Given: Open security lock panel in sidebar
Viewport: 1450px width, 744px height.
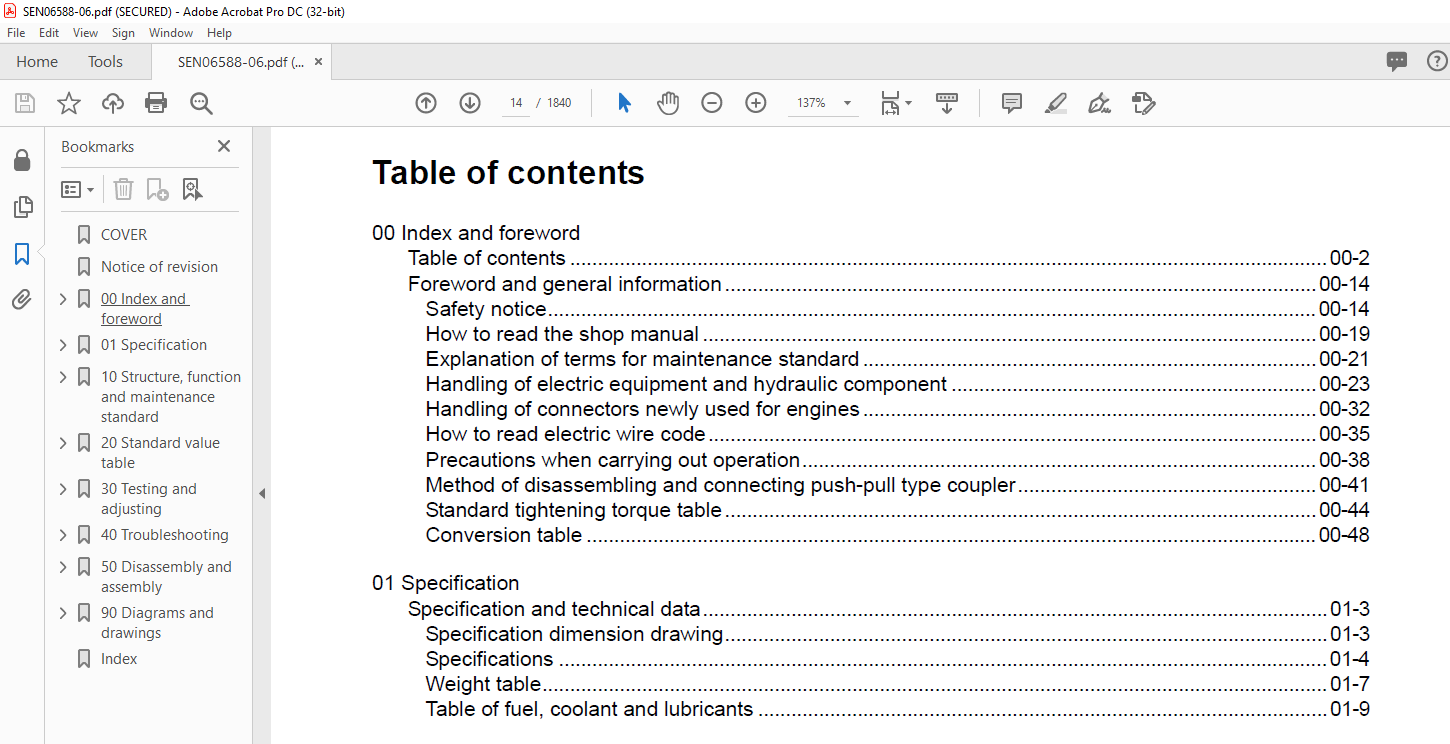Looking at the screenshot, I should tap(22, 160).
